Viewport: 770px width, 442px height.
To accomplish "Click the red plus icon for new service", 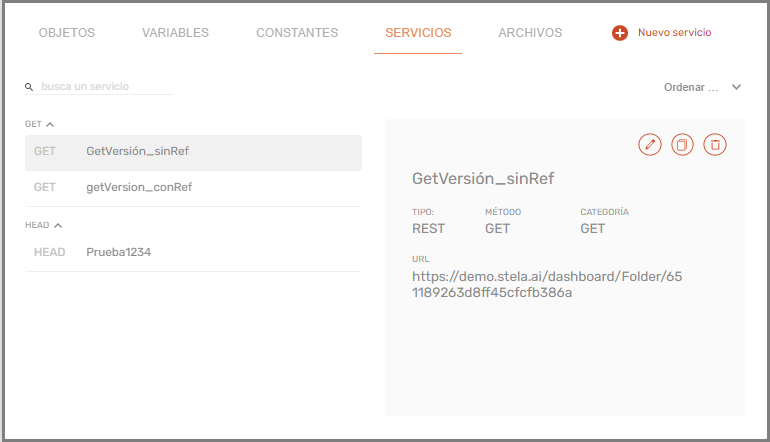I will click(620, 33).
